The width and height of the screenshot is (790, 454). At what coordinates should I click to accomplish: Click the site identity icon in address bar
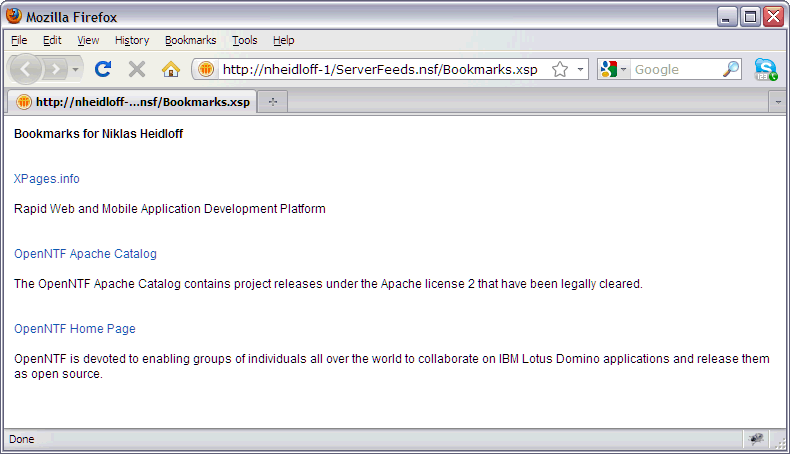click(x=206, y=69)
